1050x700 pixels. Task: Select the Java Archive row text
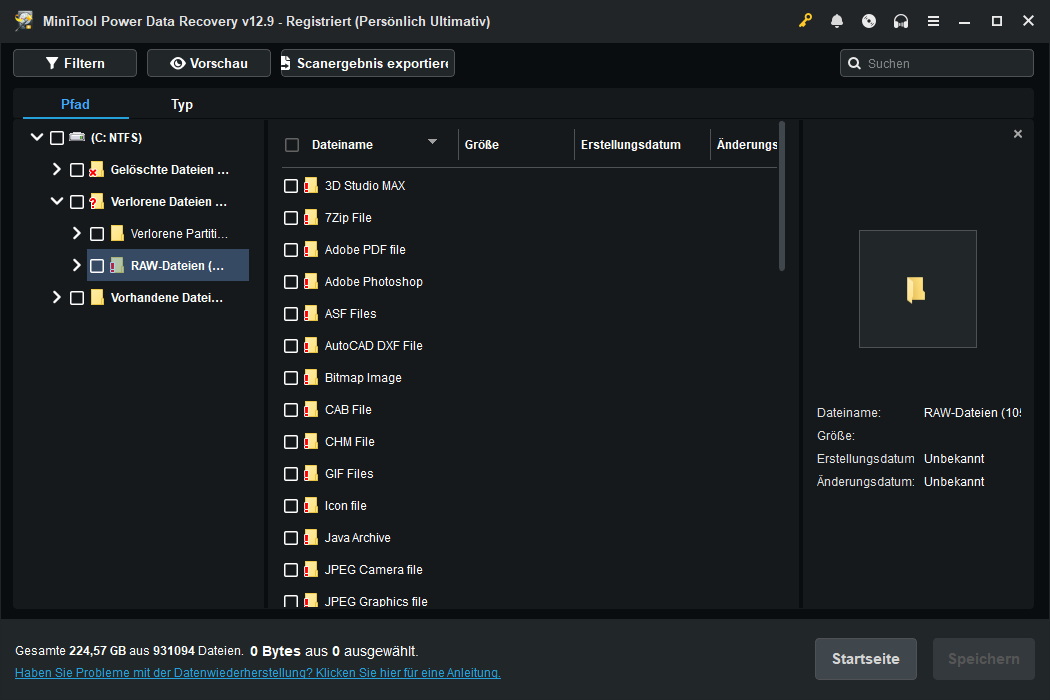click(x=358, y=537)
